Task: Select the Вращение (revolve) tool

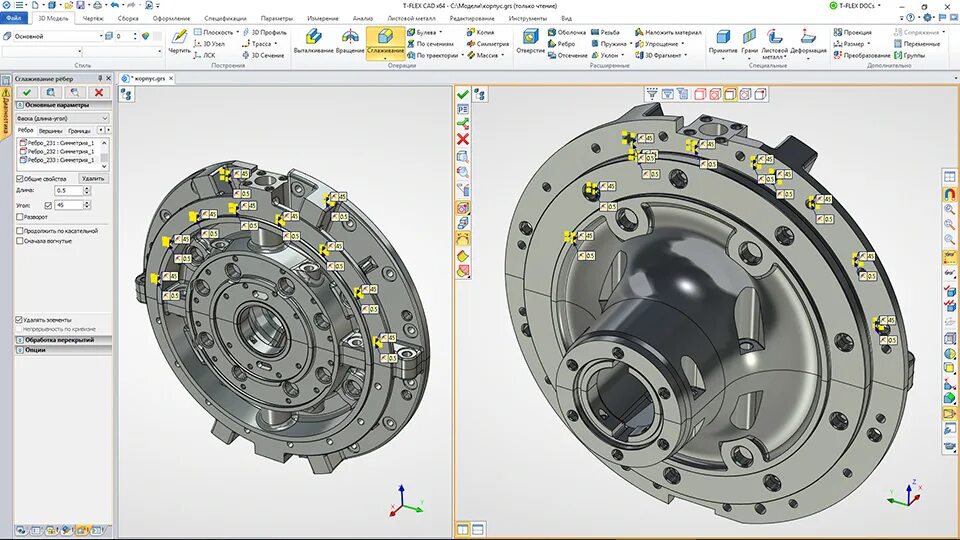Action: pos(350,42)
